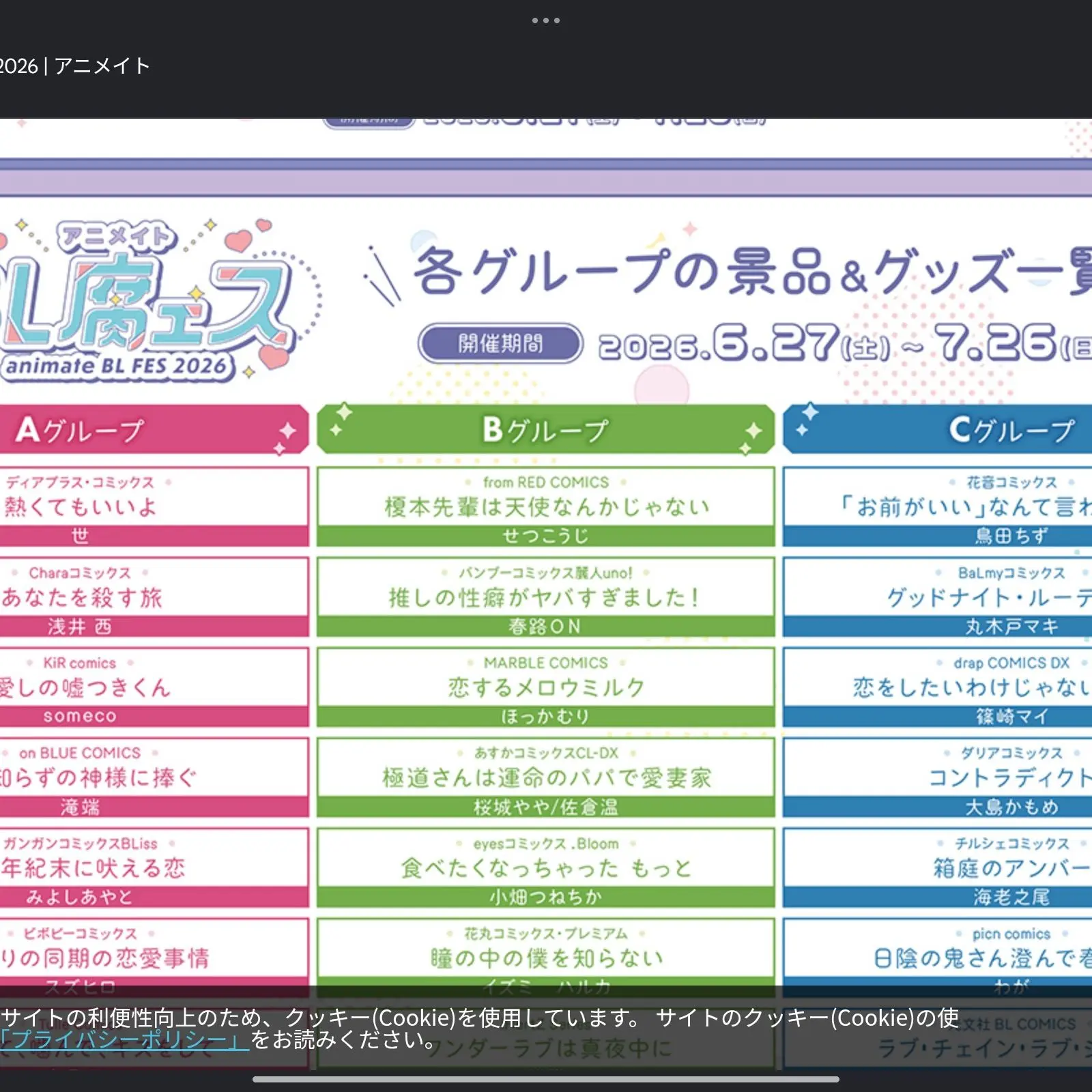Click author name someco
The width and height of the screenshot is (1092, 1092).
[x=80, y=716]
